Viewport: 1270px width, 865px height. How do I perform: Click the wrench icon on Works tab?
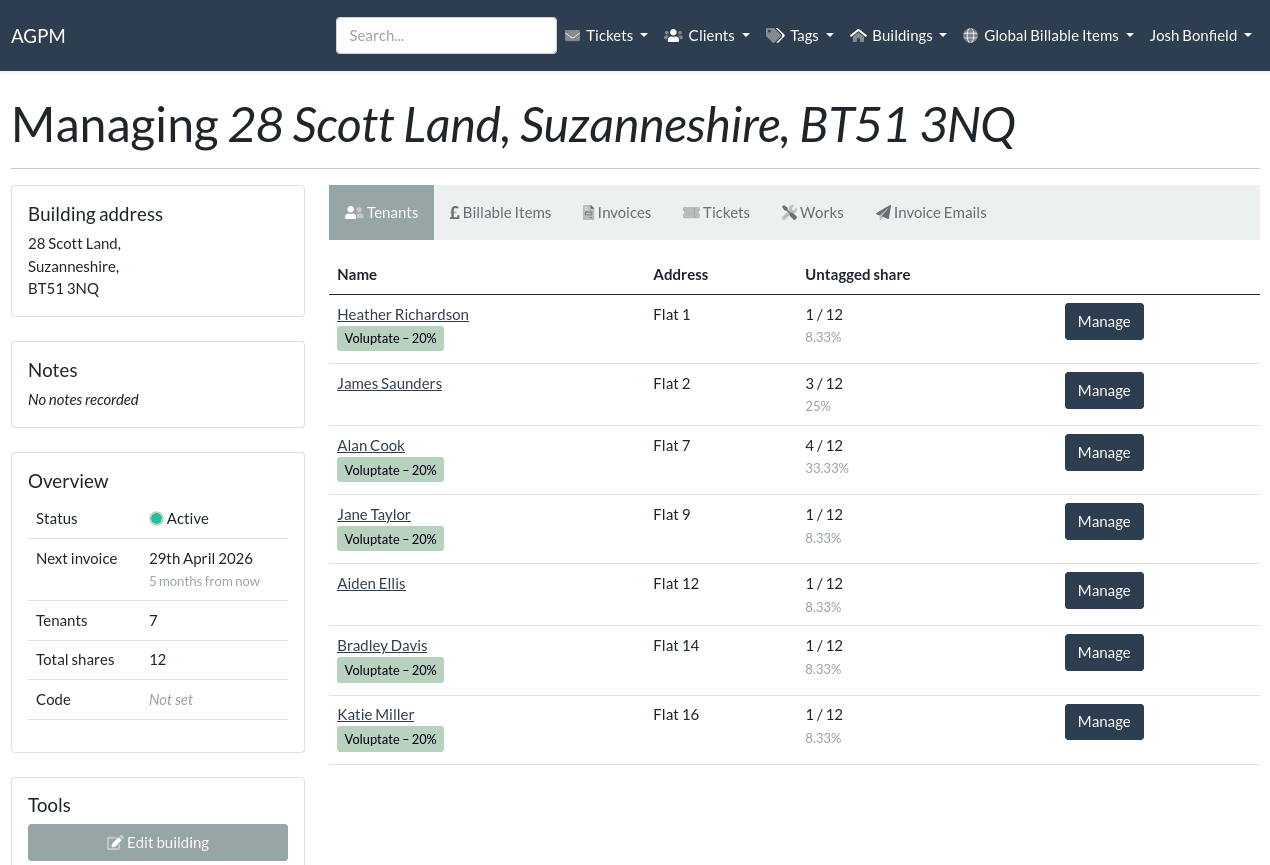point(789,213)
